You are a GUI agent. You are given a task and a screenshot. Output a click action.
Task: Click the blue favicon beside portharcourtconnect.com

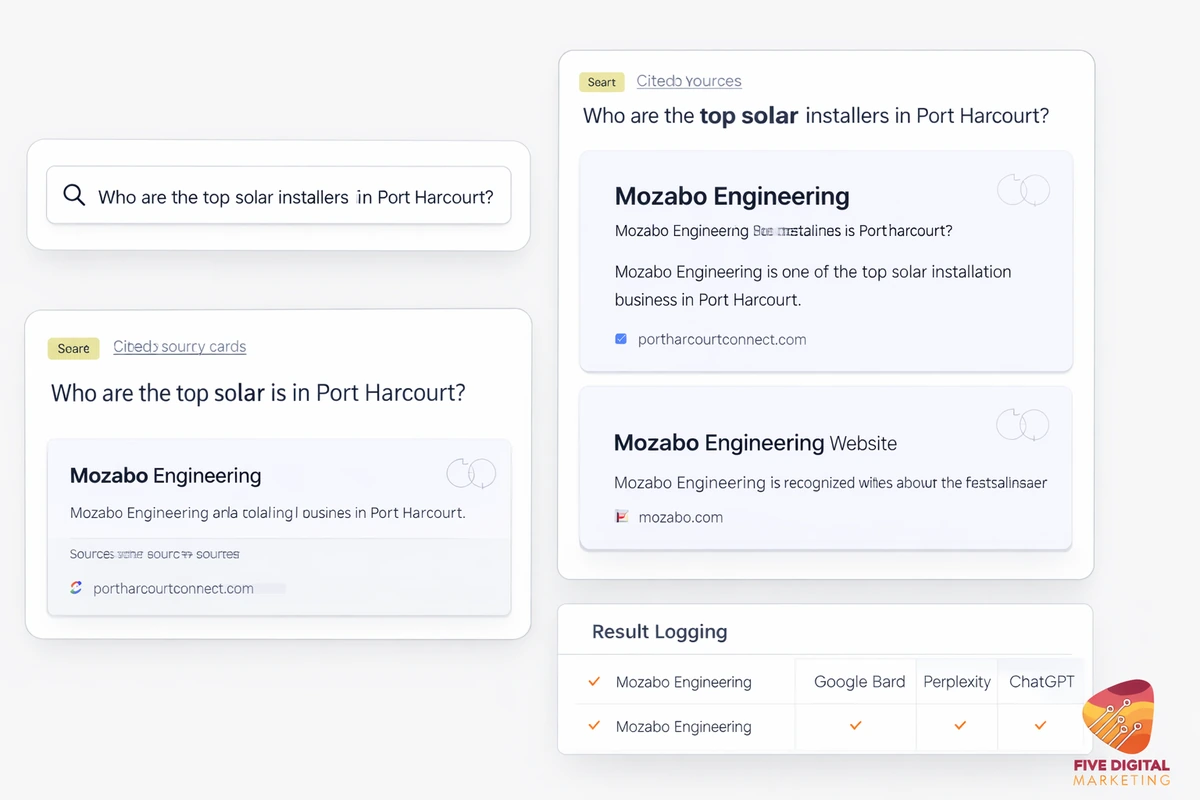coord(621,339)
